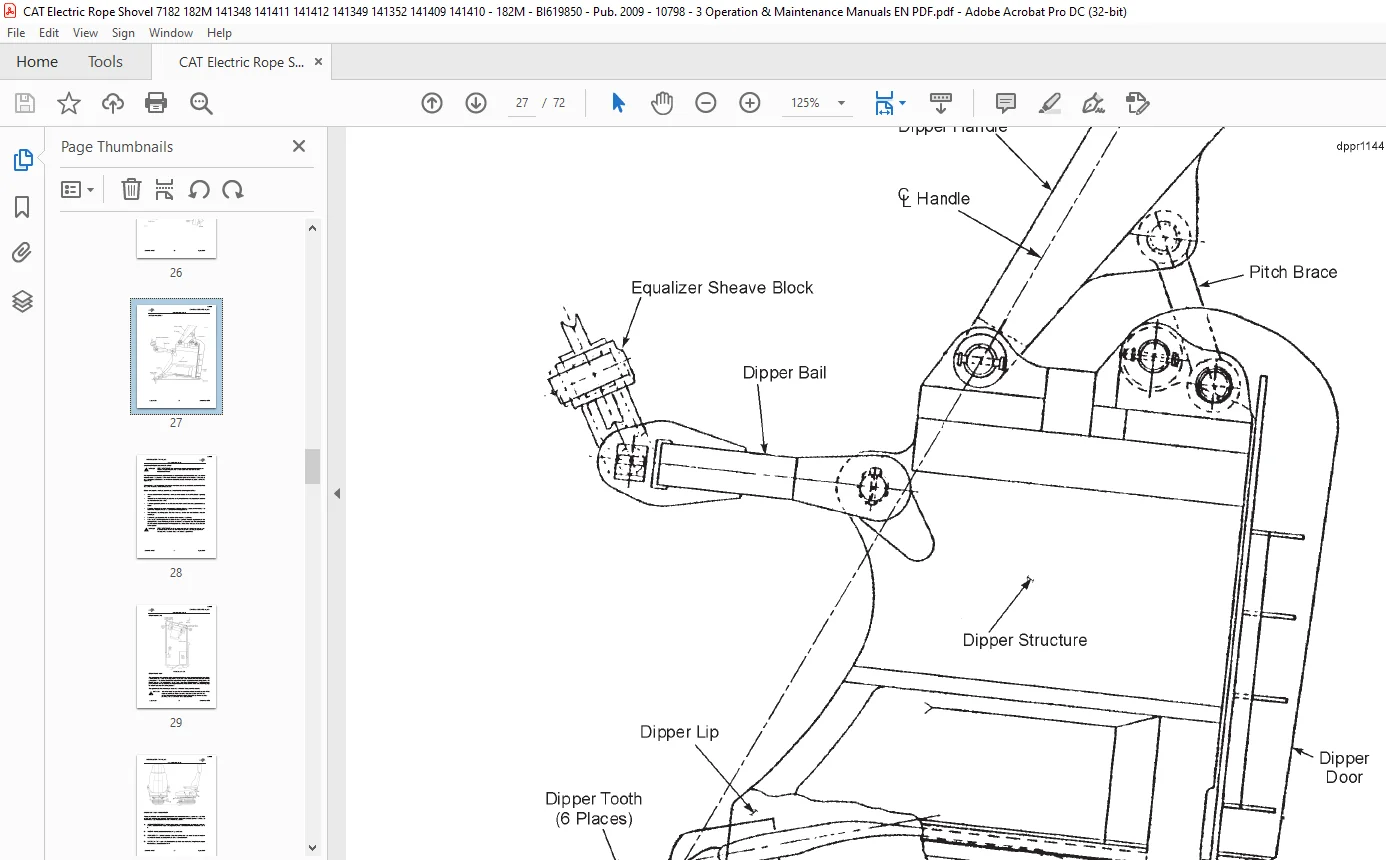
Task: Add bookmark star icon in toolbar
Action: (68, 103)
